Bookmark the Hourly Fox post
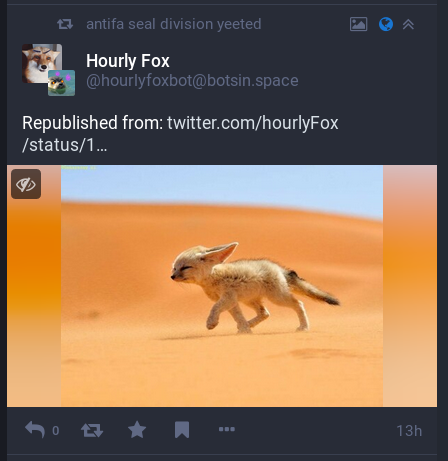Screen dimensions: 448x461 (x=182, y=430)
